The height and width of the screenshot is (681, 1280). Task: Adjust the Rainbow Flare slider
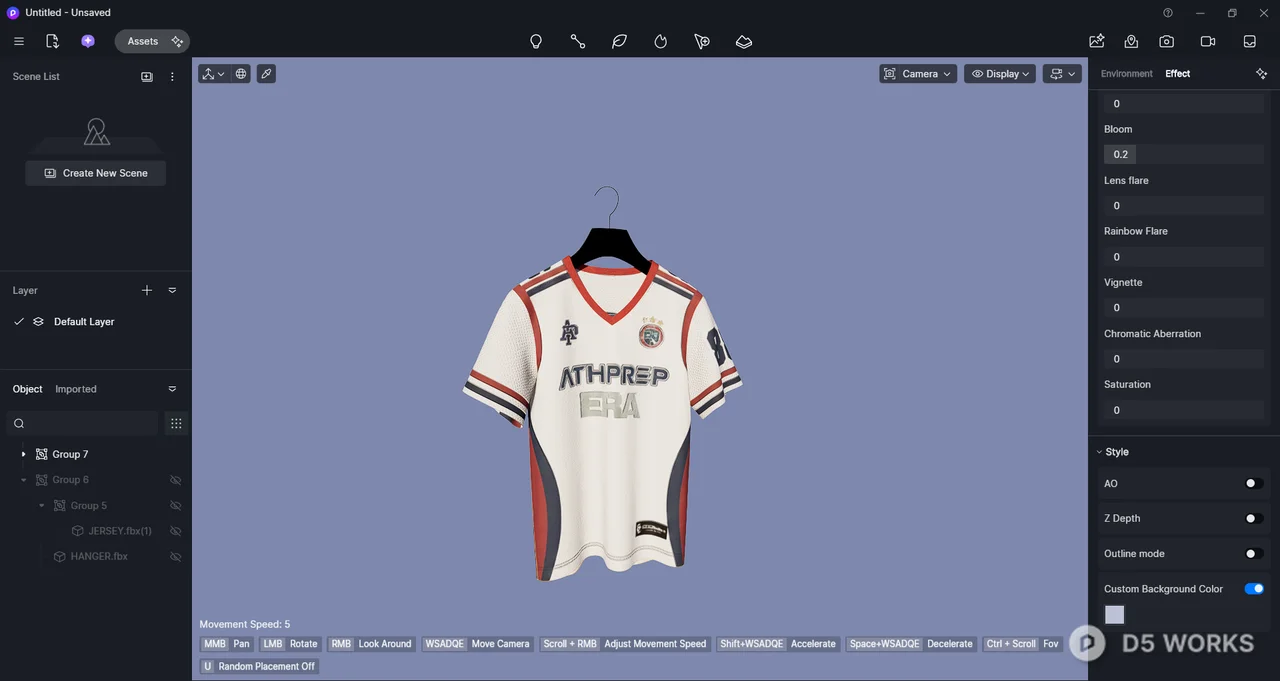[x=1184, y=257]
